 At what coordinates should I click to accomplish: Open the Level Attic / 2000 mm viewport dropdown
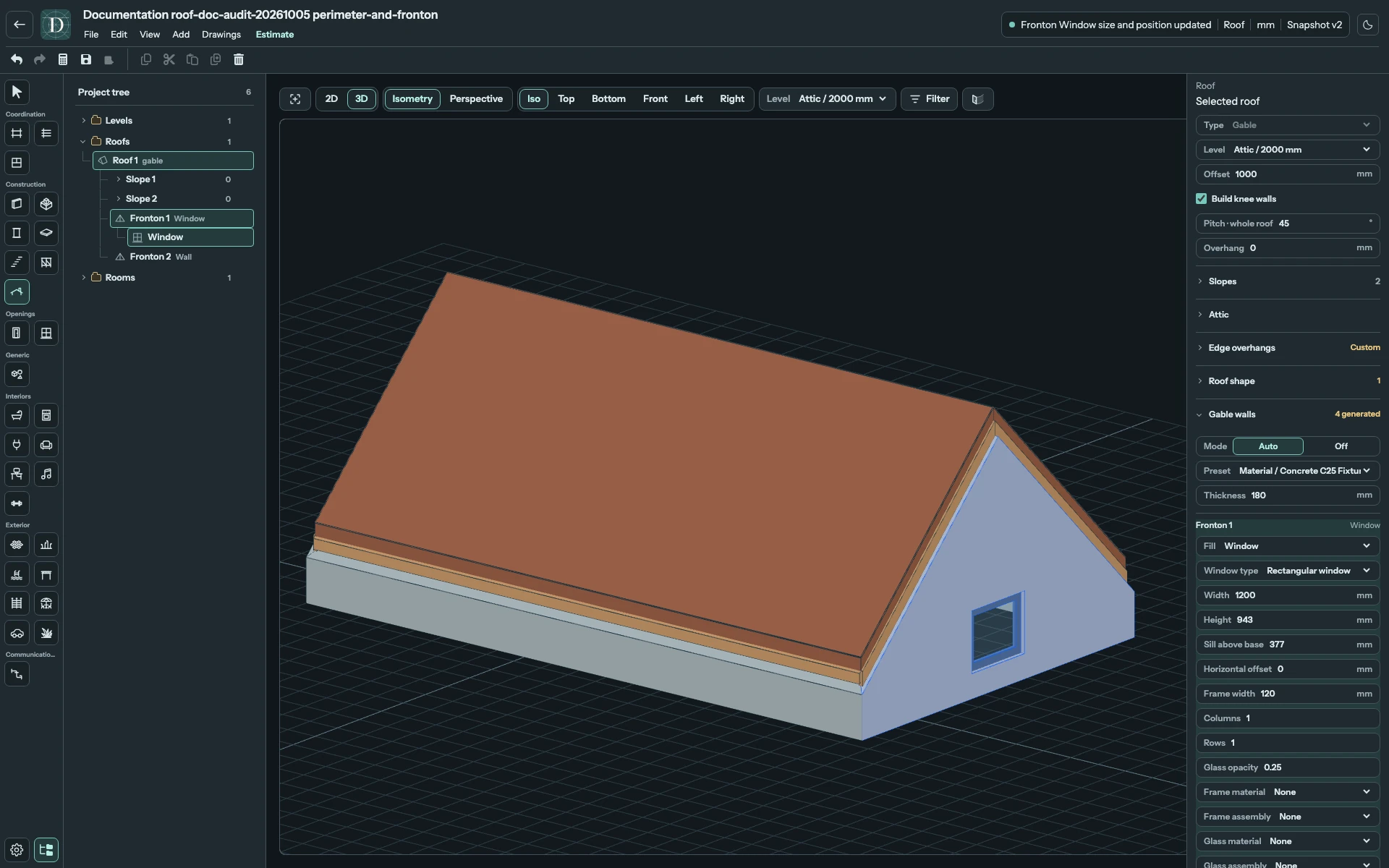click(x=827, y=99)
